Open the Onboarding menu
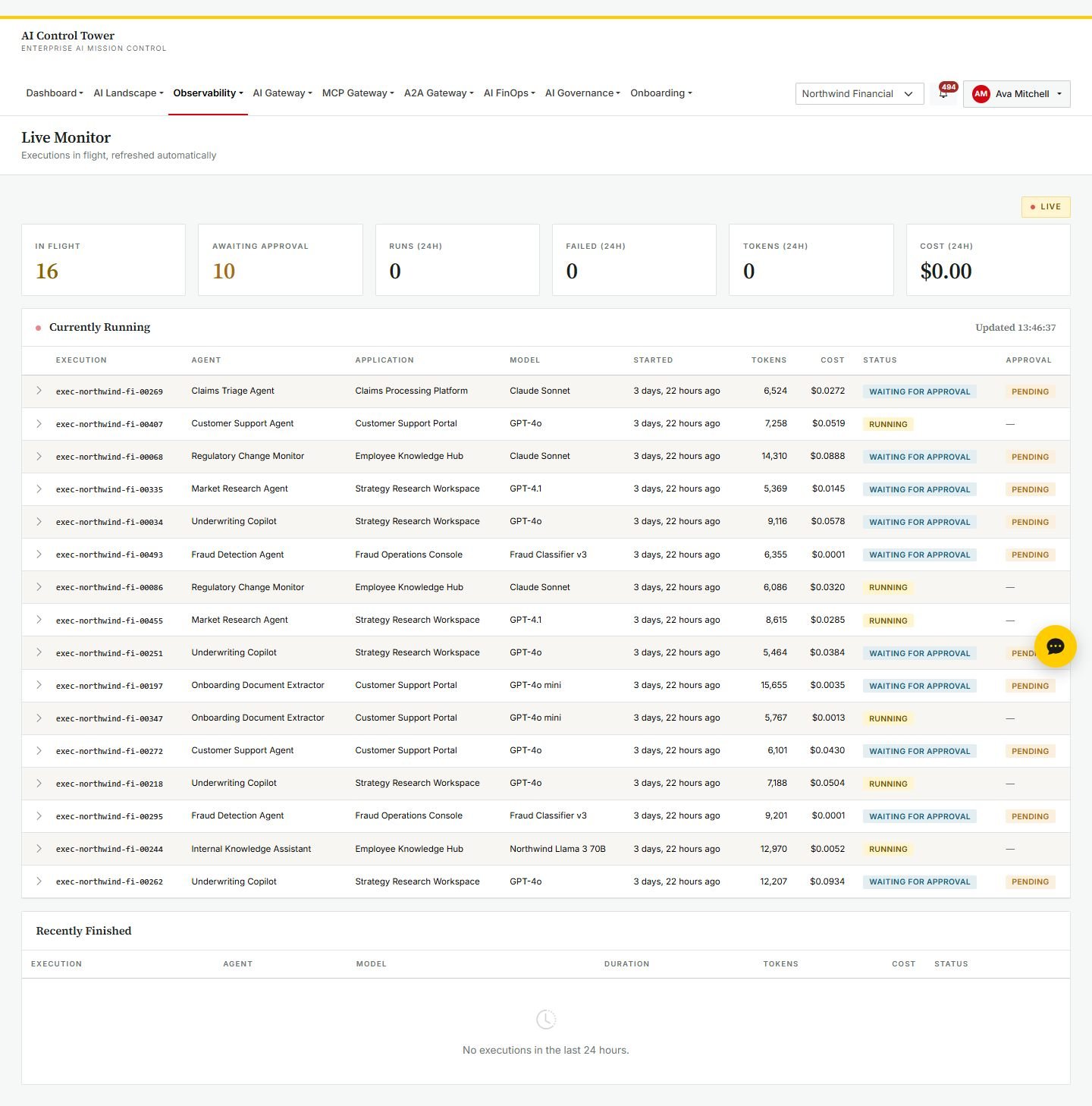The image size is (1092, 1106). click(661, 93)
